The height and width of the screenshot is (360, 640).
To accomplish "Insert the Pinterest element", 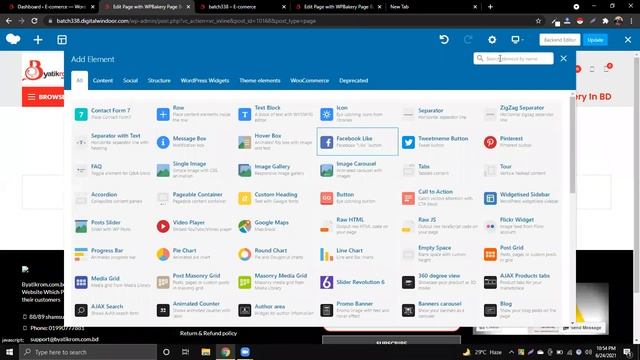I will coord(520,142).
